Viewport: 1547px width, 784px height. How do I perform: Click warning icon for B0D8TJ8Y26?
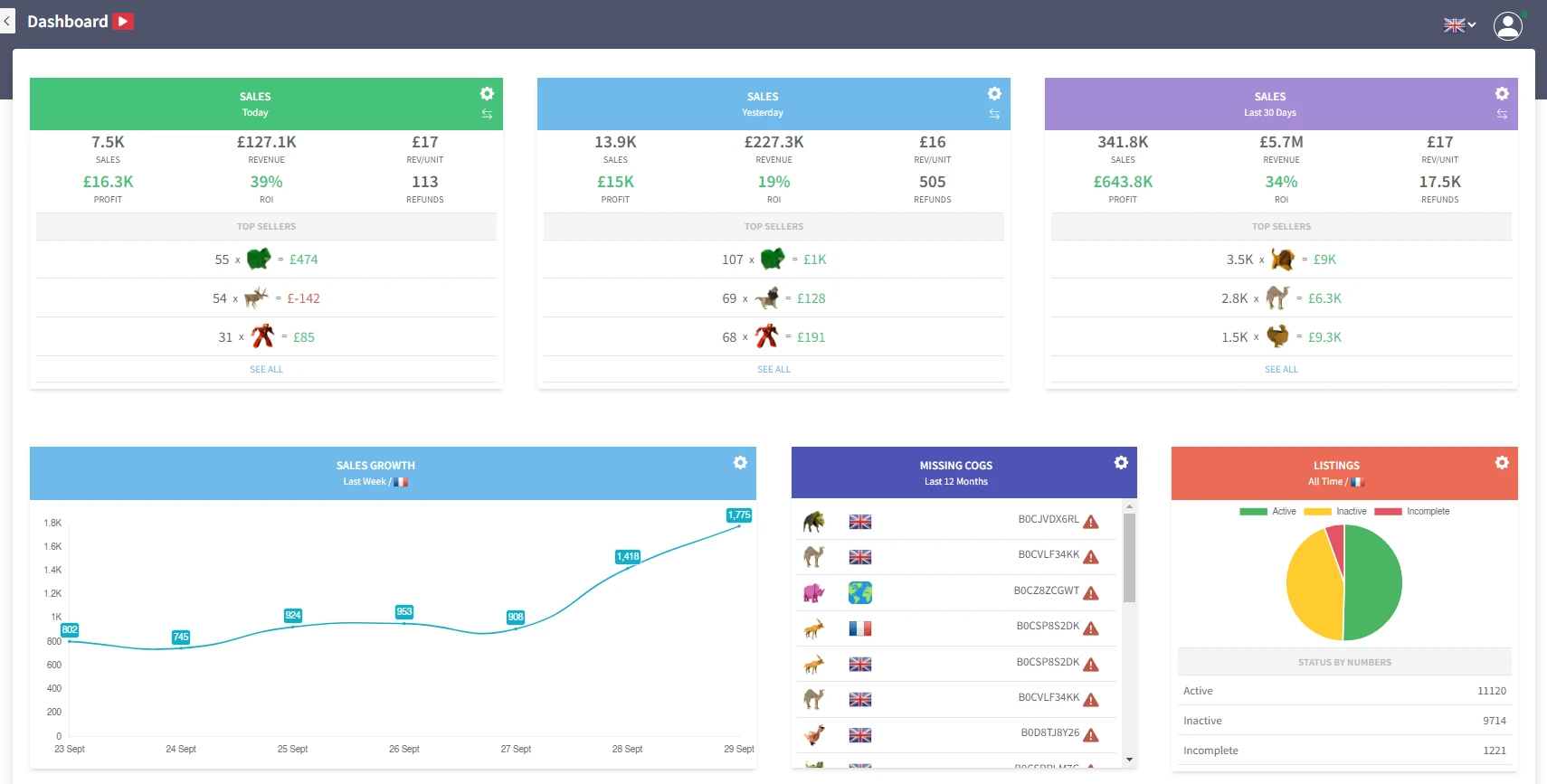[1091, 735]
